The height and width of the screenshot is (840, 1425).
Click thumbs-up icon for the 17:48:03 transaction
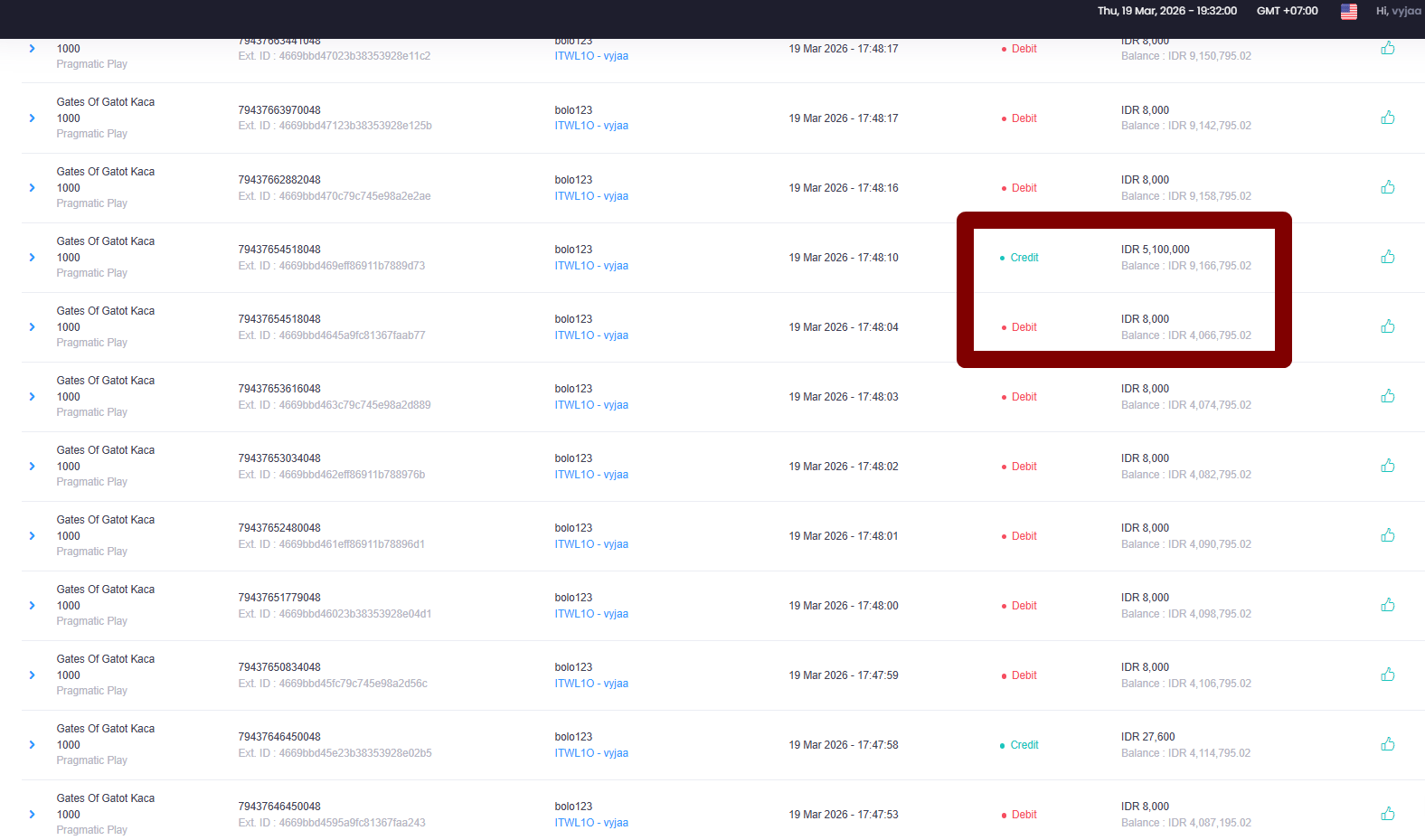(x=1388, y=396)
